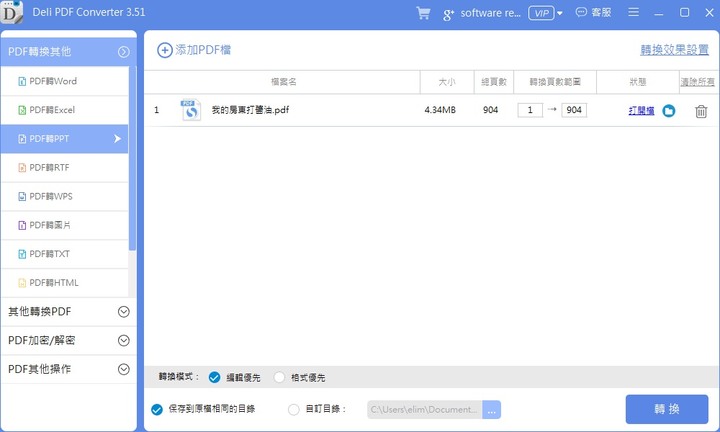Click the RTF file icon in sidebar
The width and height of the screenshot is (720, 432).
22,168
